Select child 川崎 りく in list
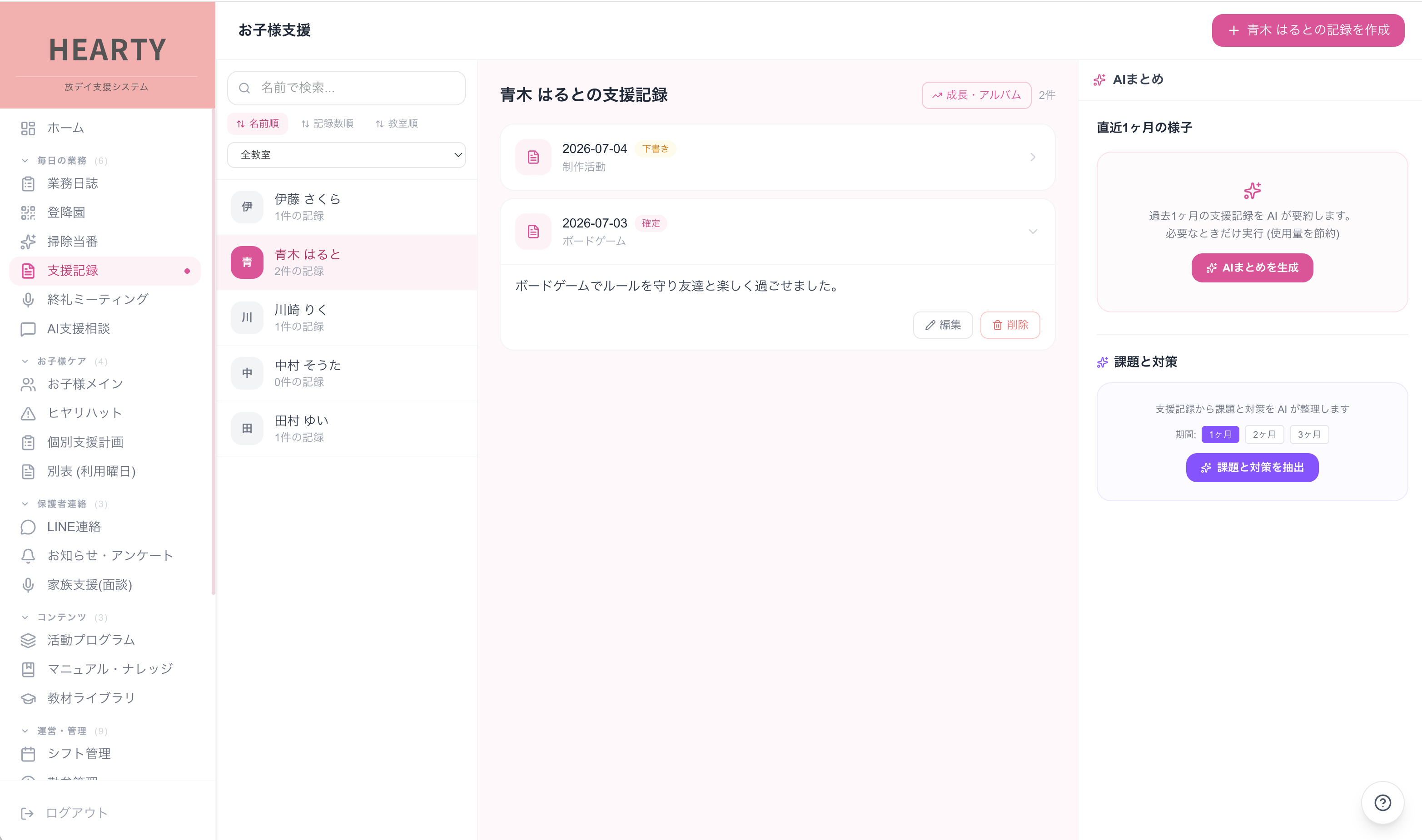The image size is (1422, 840). [347, 317]
